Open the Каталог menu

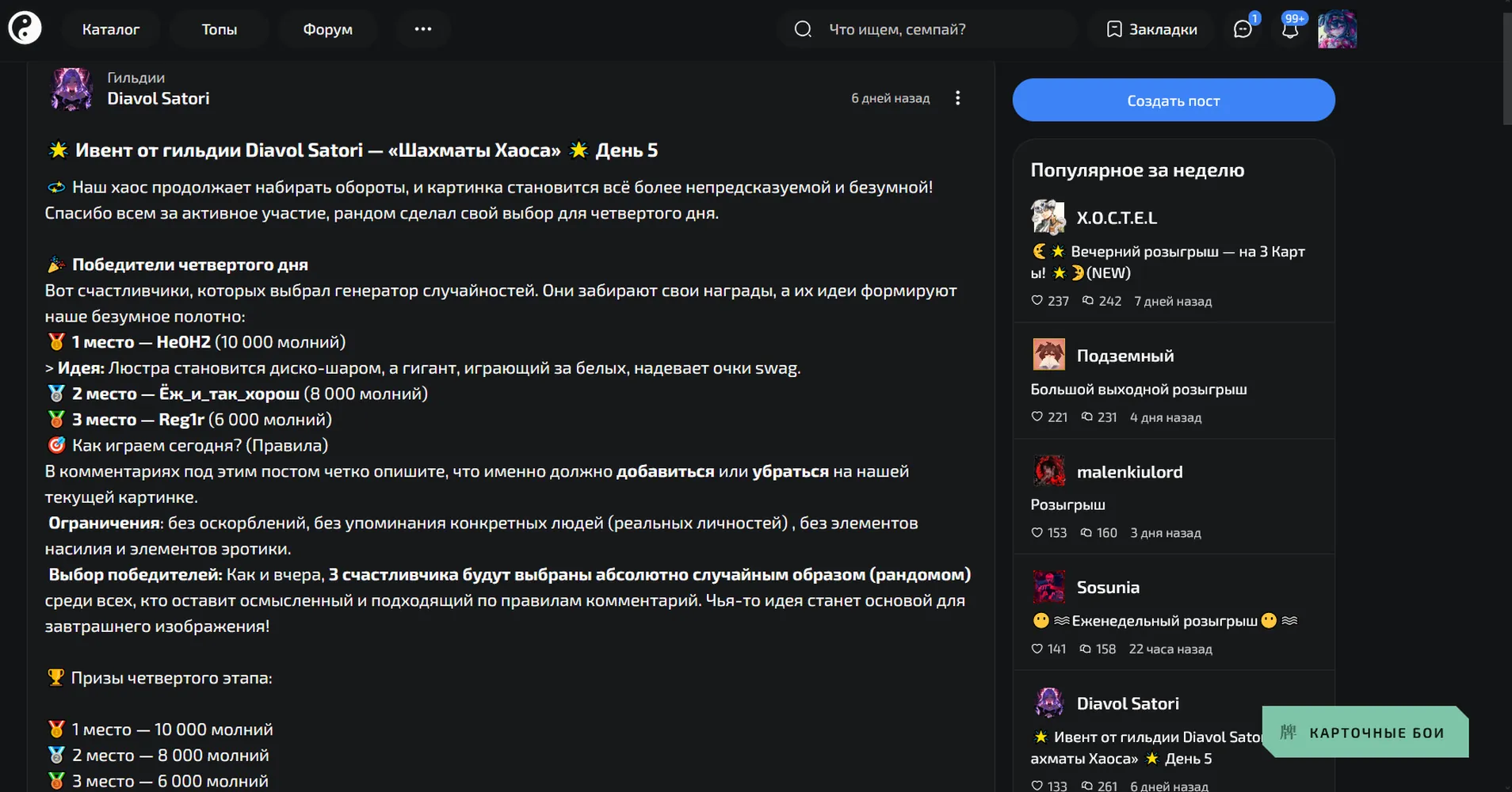tap(111, 29)
